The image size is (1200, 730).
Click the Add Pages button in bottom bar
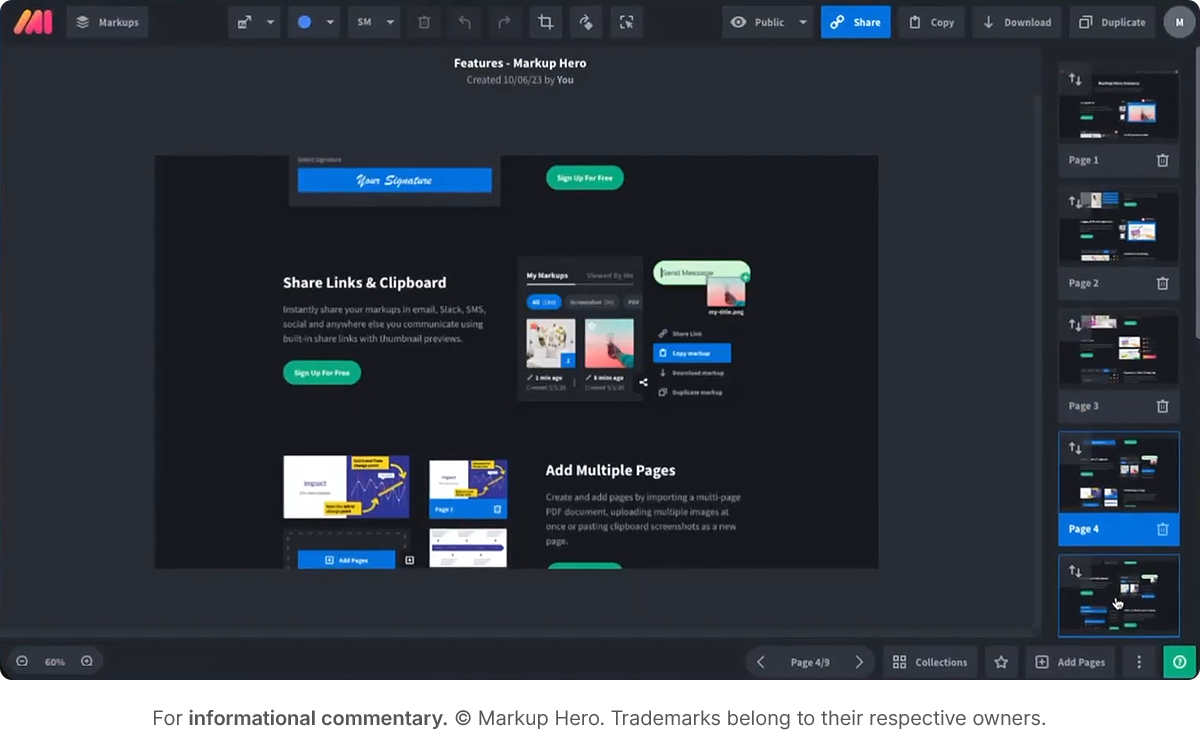pyautogui.click(x=1071, y=662)
